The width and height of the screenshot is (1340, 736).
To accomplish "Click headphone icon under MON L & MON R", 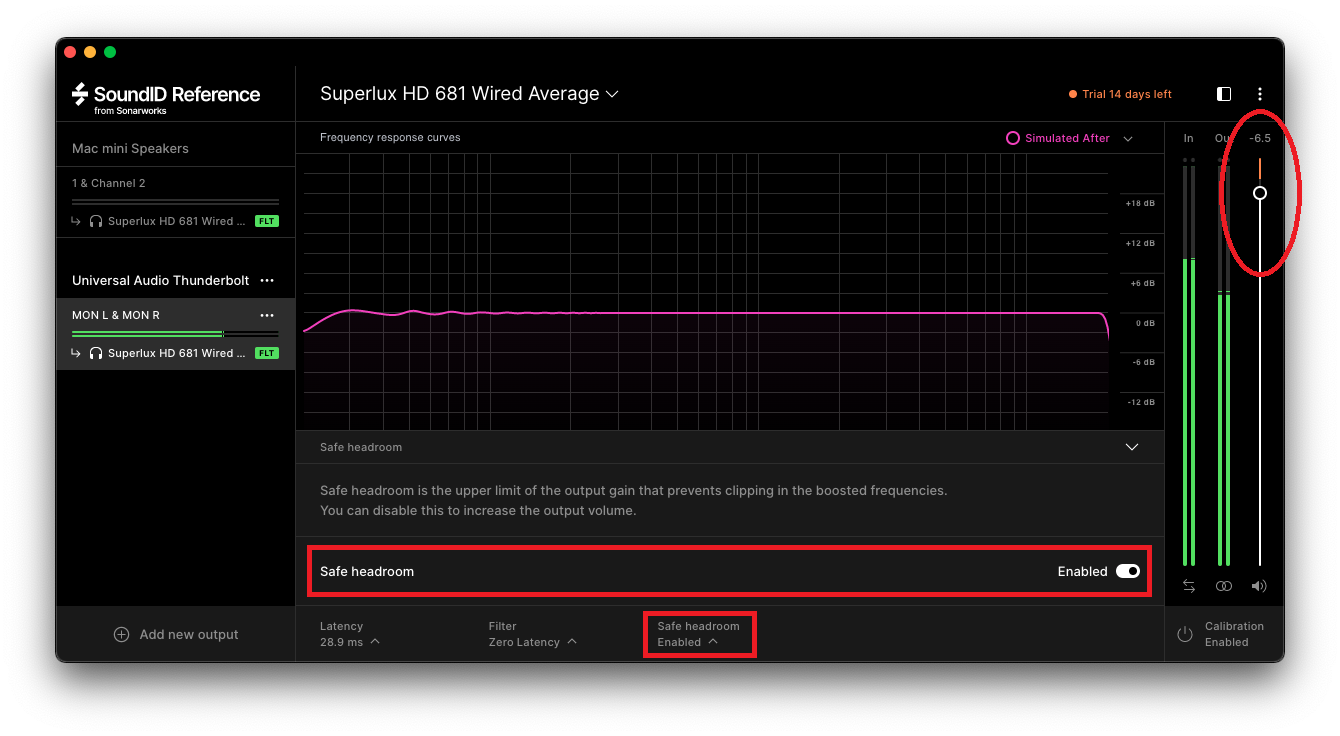I will coord(96,353).
